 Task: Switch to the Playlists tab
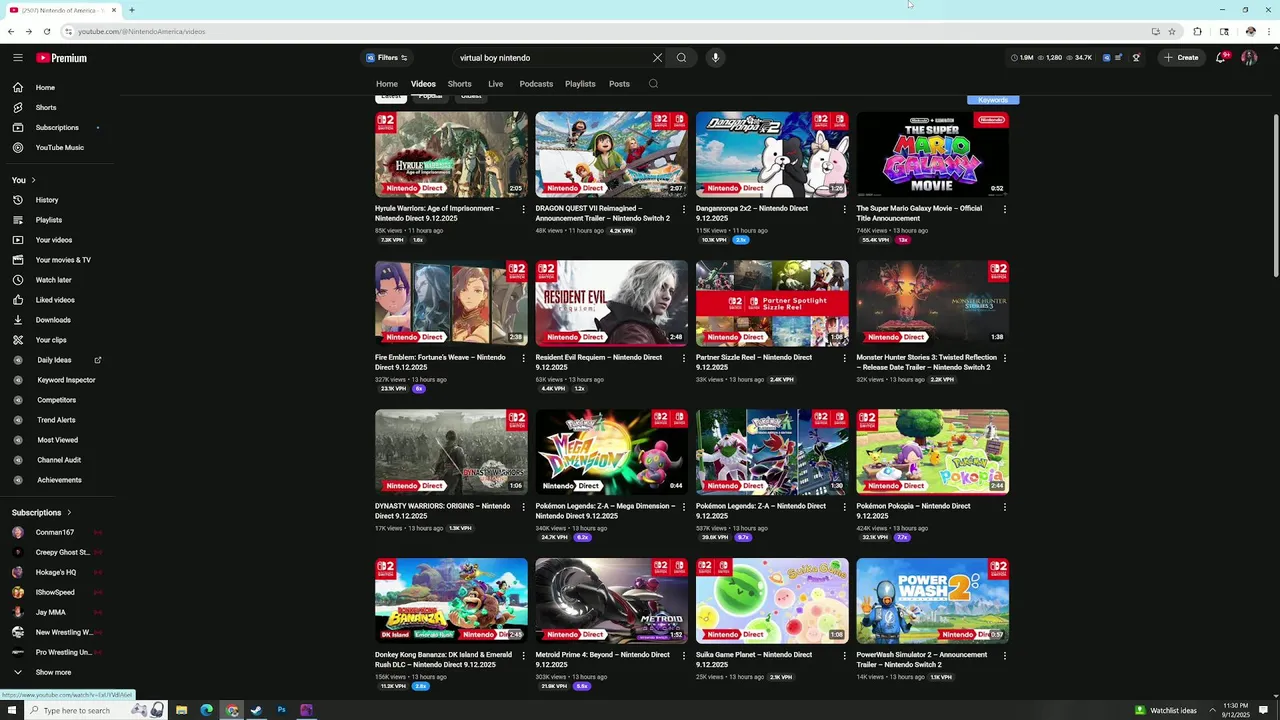pyautogui.click(x=580, y=84)
